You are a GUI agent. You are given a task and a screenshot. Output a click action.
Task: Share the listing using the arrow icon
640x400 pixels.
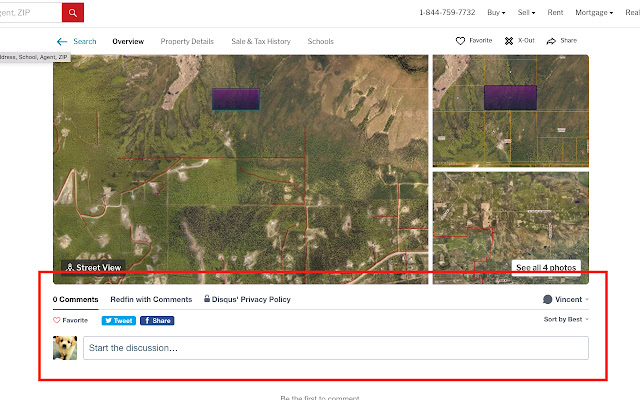coord(551,41)
